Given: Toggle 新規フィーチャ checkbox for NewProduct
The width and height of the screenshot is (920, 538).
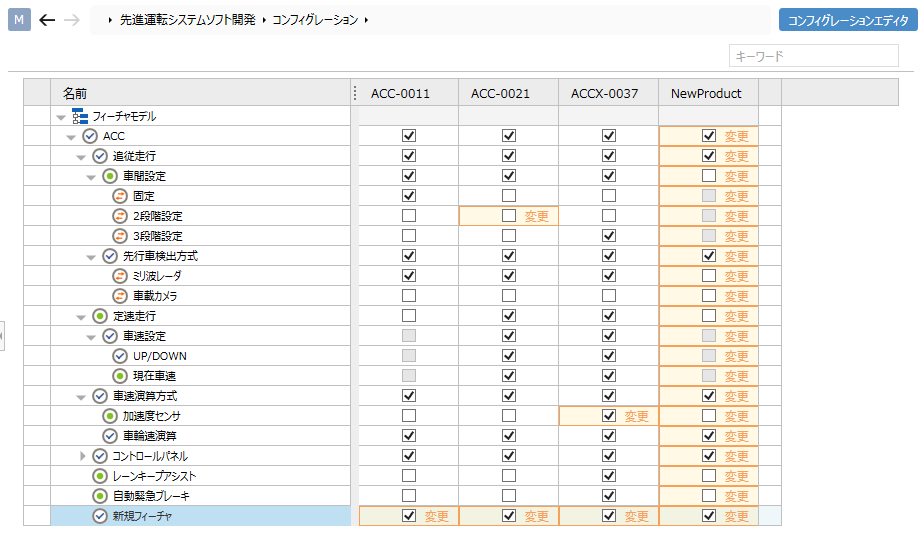Looking at the screenshot, I should [x=709, y=515].
